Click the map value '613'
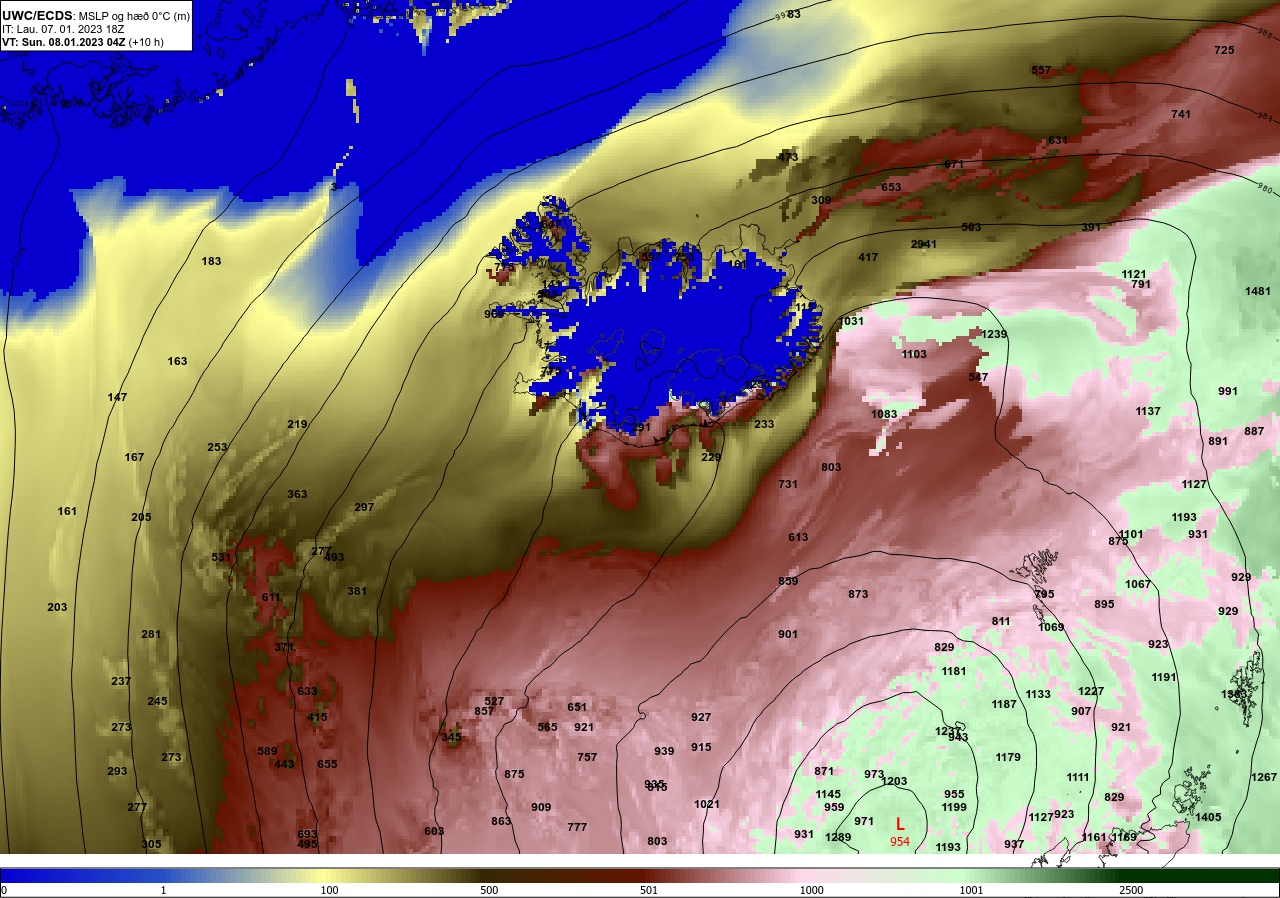The height and width of the screenshot is (898, 1280). click(798, 537)
